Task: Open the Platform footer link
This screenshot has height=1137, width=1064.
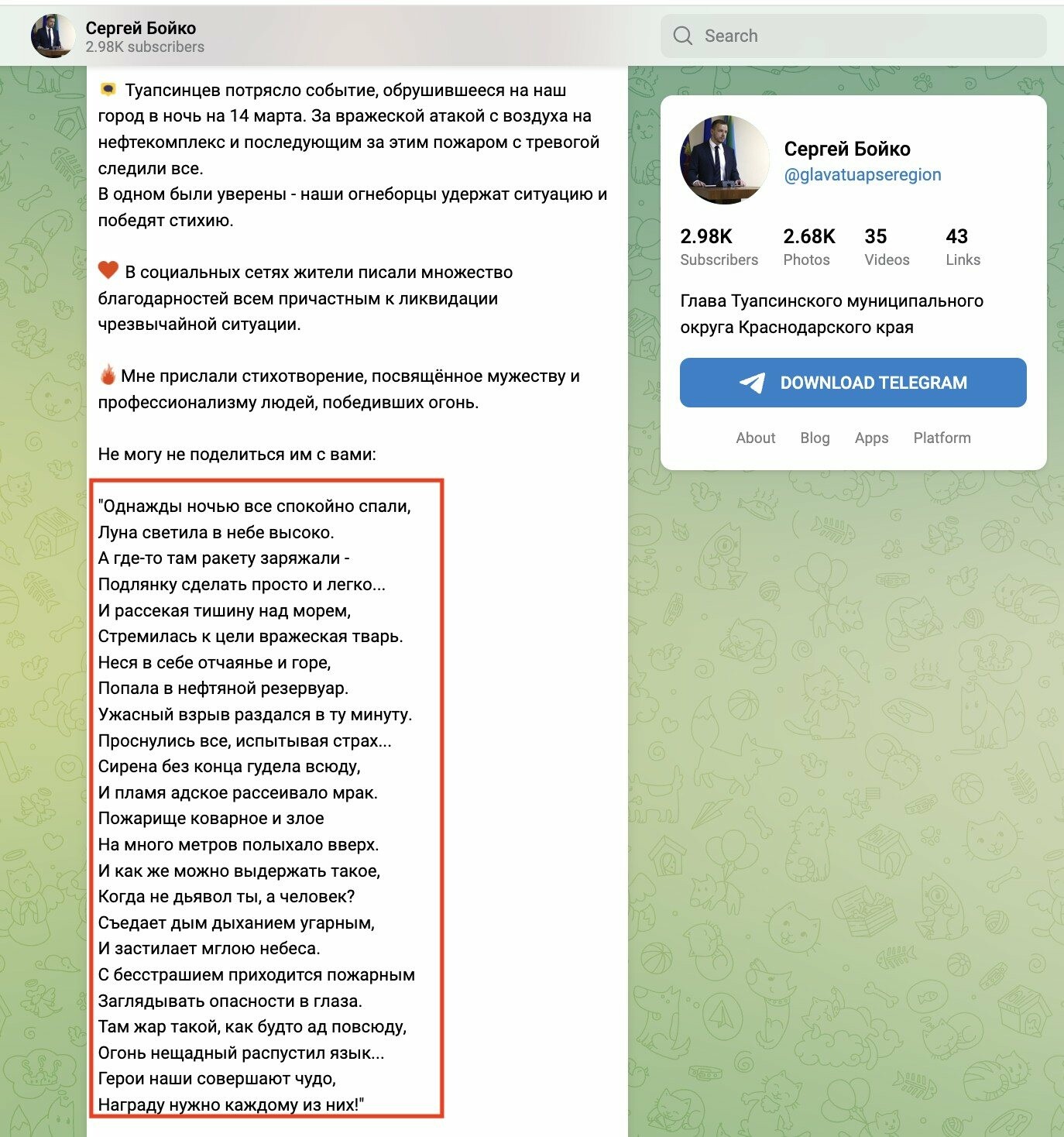Action: (942, 438)
